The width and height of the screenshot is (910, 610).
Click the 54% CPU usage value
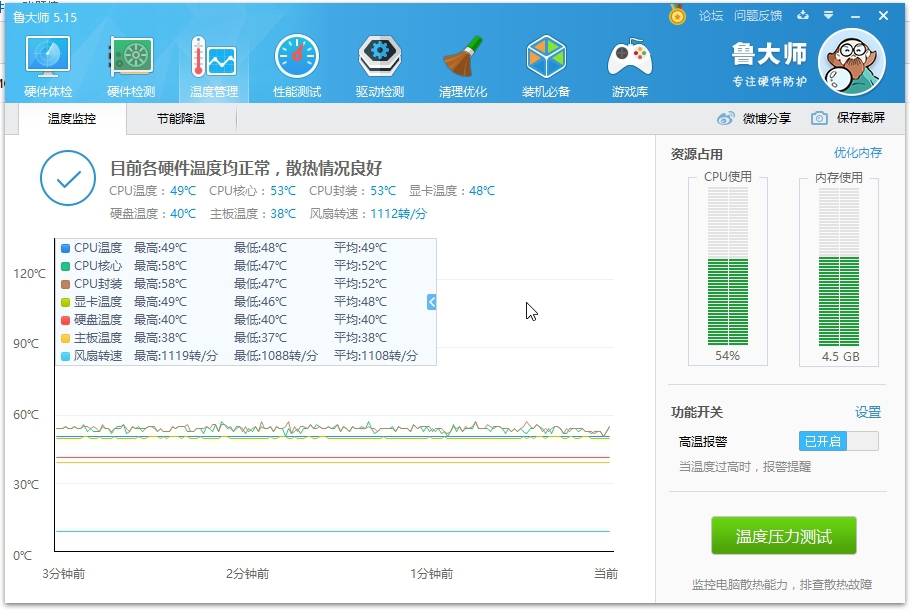727,355
